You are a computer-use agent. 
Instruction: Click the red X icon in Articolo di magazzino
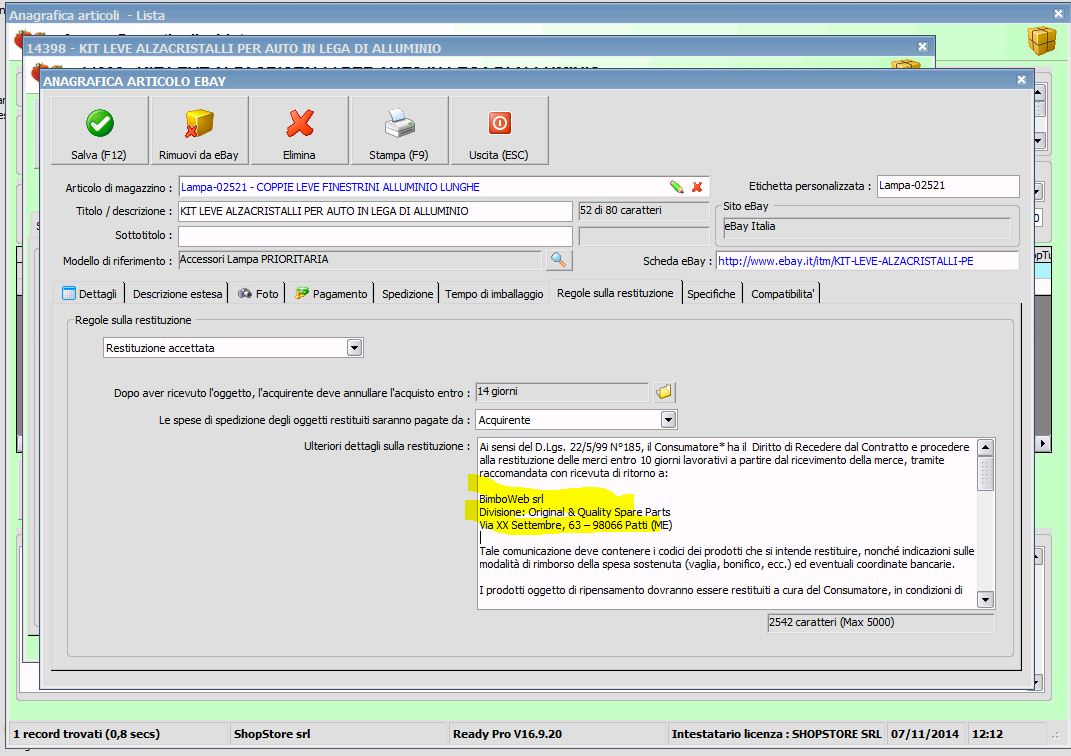[x=697, y=187]
